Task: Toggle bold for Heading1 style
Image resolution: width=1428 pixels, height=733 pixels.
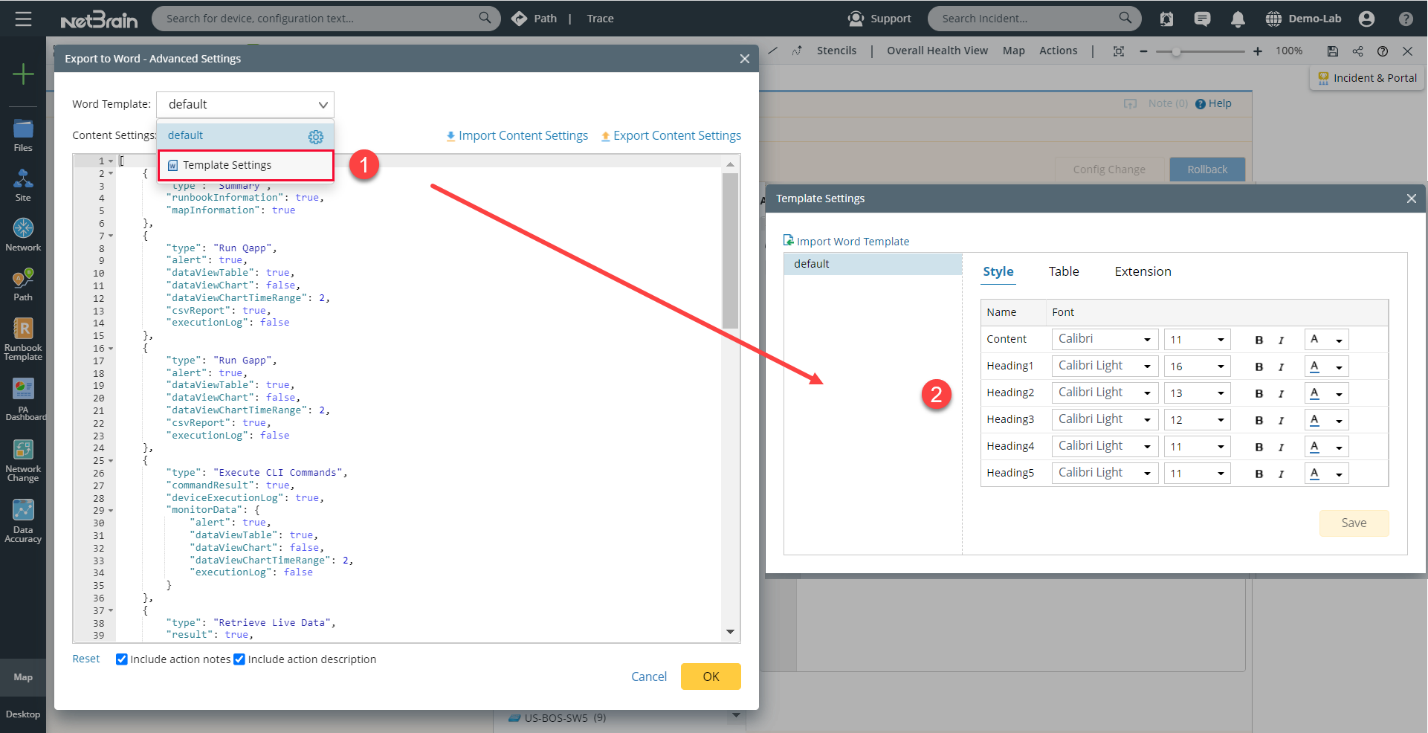Action: point(1259,367)
